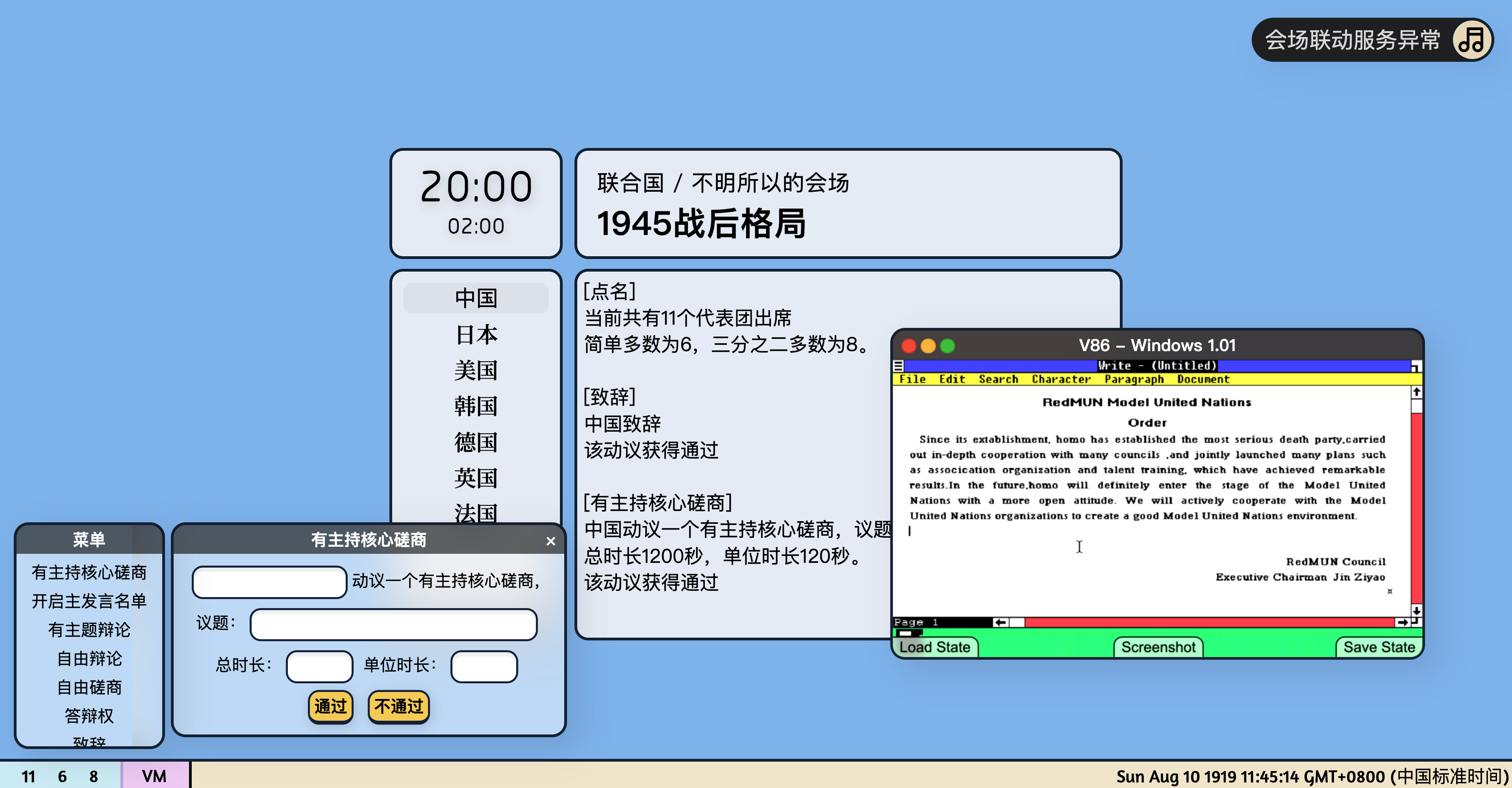This screenshot has height=788, width=1512.
Task: Click the vertical scrollbar up arrow
Action: (1416, 391)
